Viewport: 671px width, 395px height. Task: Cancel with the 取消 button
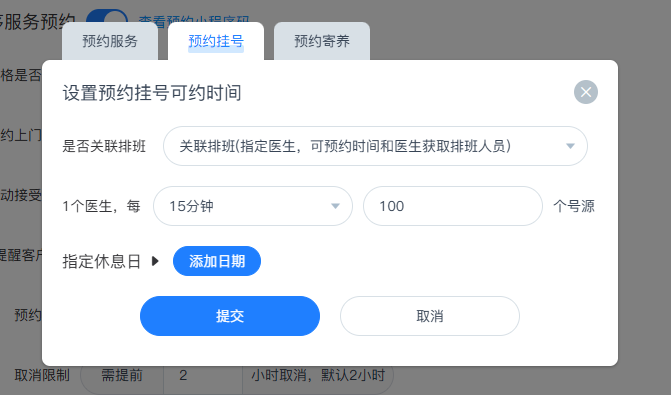pyautogui.click(x=430, y=316)
